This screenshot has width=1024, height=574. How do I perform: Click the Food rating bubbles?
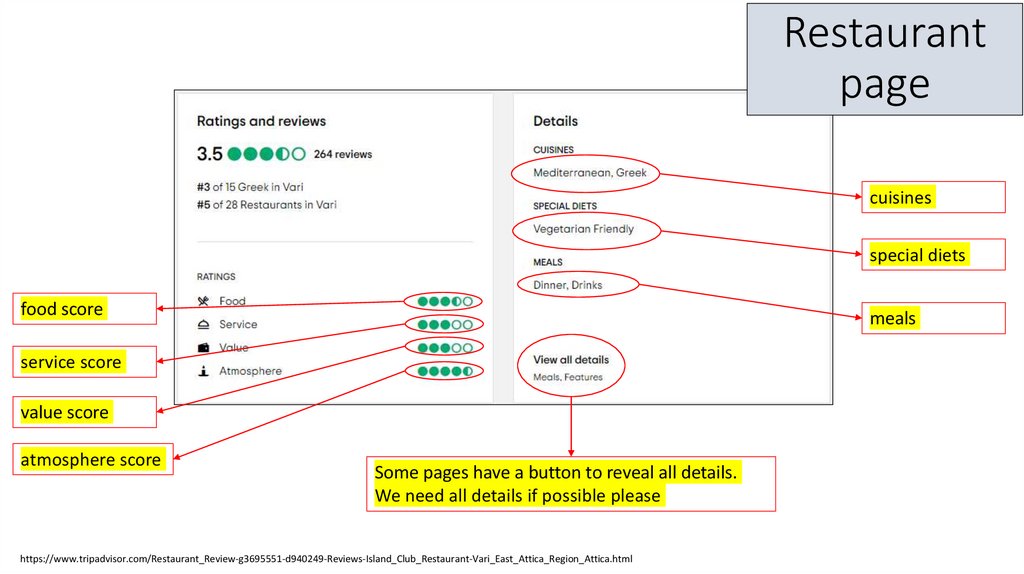tap(445, 301)
